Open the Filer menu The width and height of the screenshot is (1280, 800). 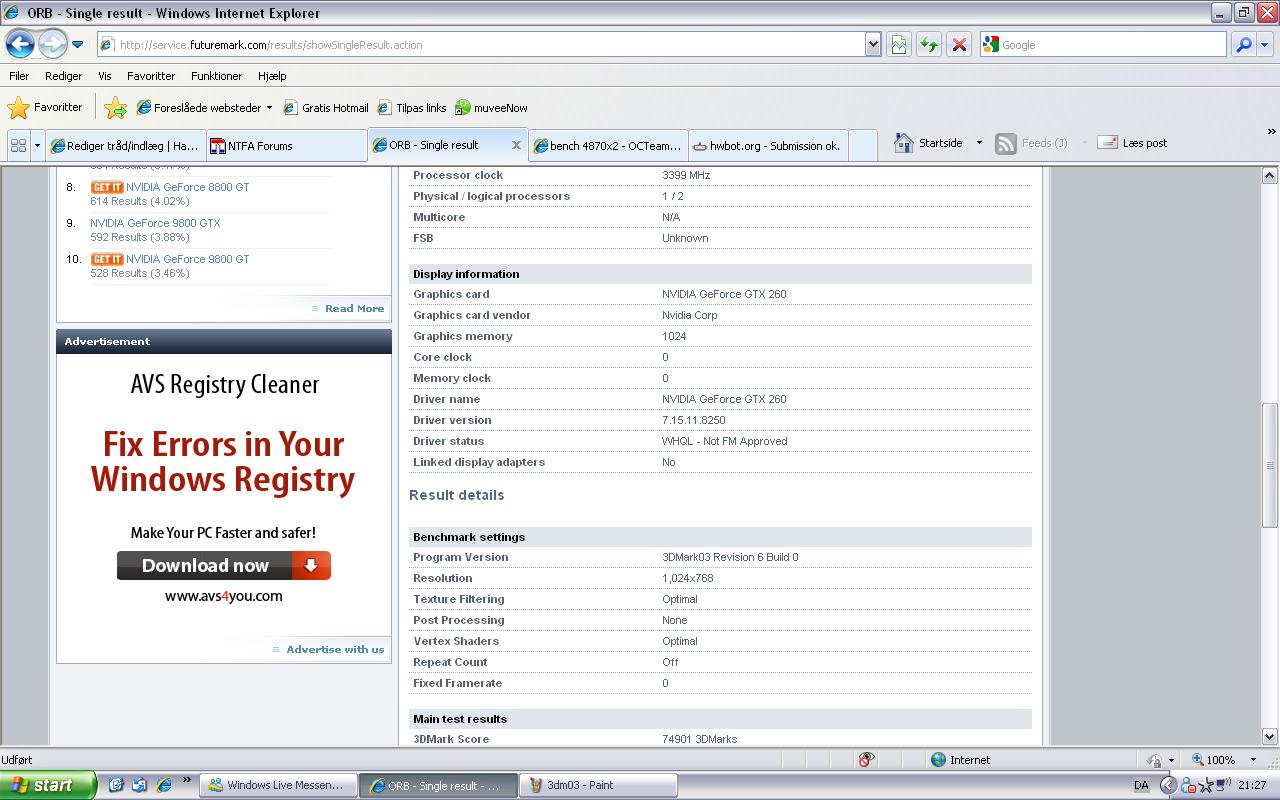(x=19, y=76)
